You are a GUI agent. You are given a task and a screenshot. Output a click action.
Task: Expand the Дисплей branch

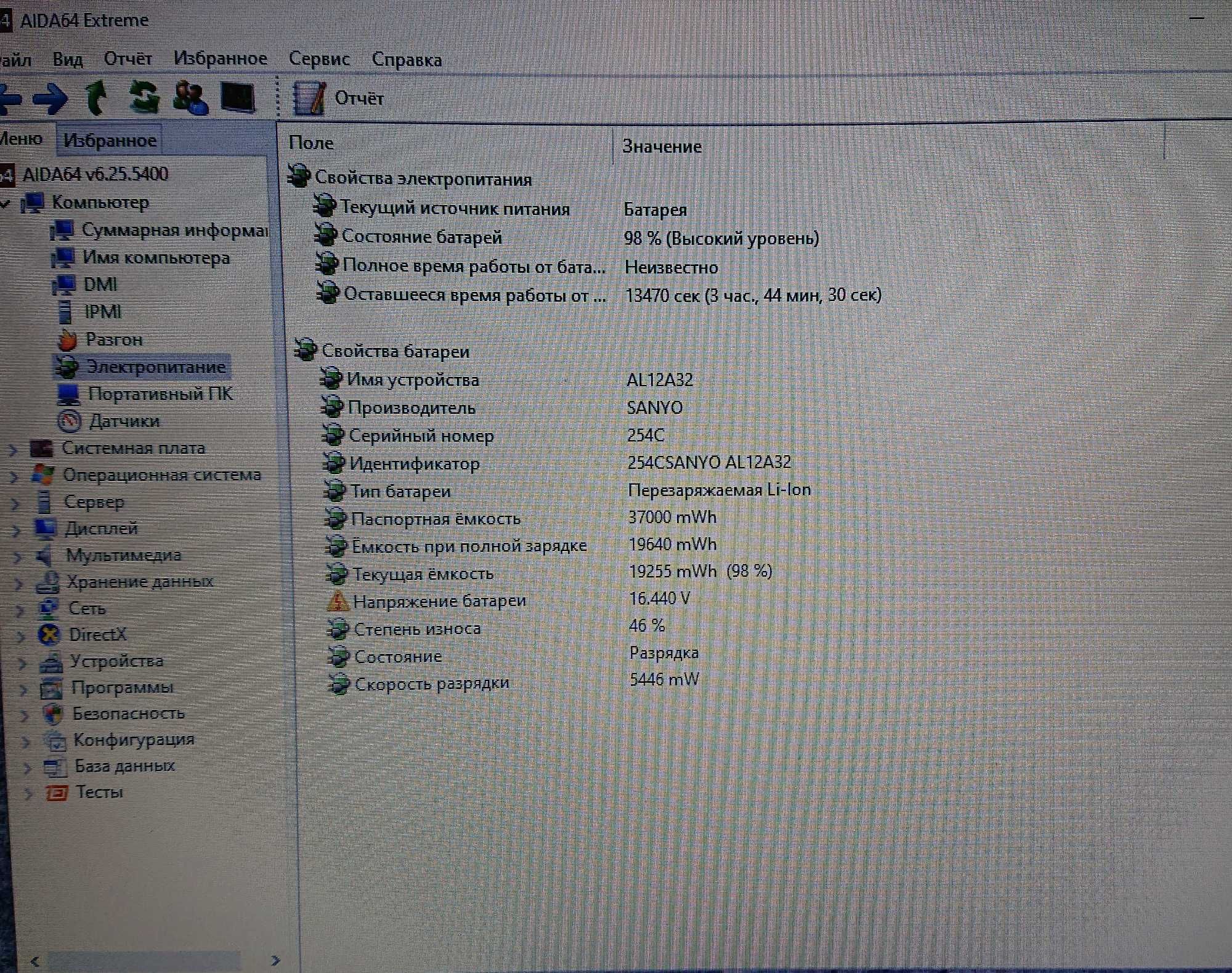[17, 530]
